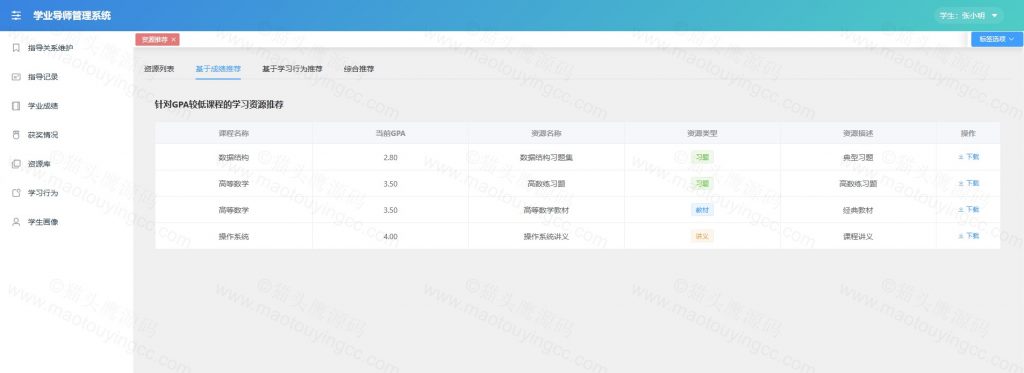
Task: Open 资源库 menu item
Action: click(67, 164)
